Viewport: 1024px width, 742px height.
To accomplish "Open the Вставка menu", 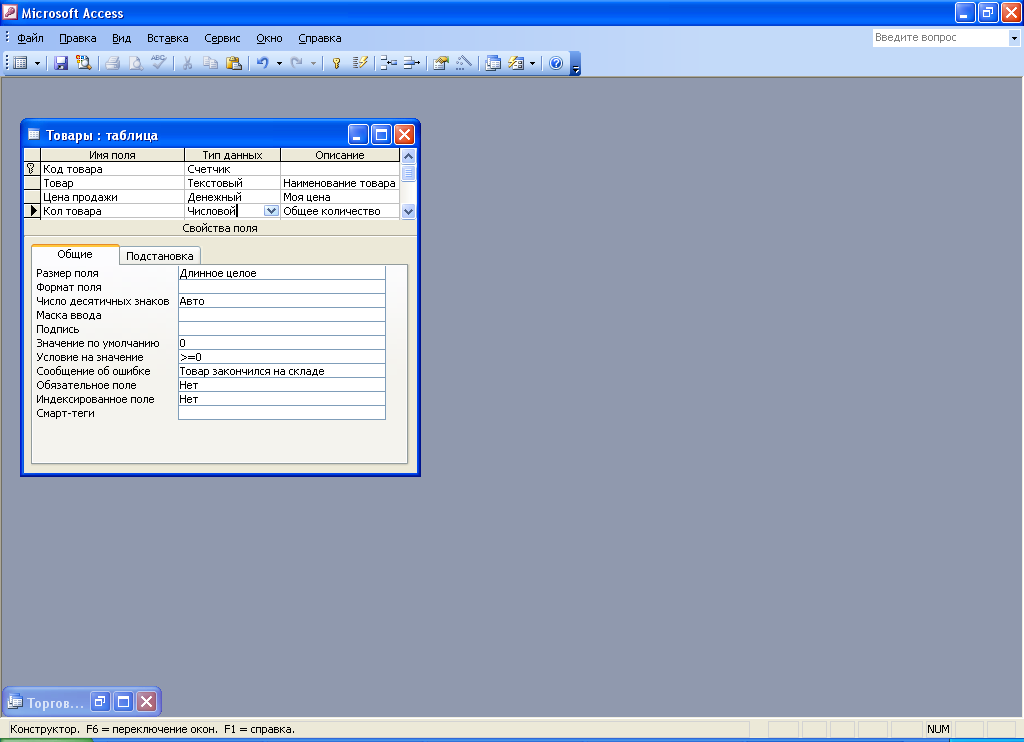I will 167,38.
